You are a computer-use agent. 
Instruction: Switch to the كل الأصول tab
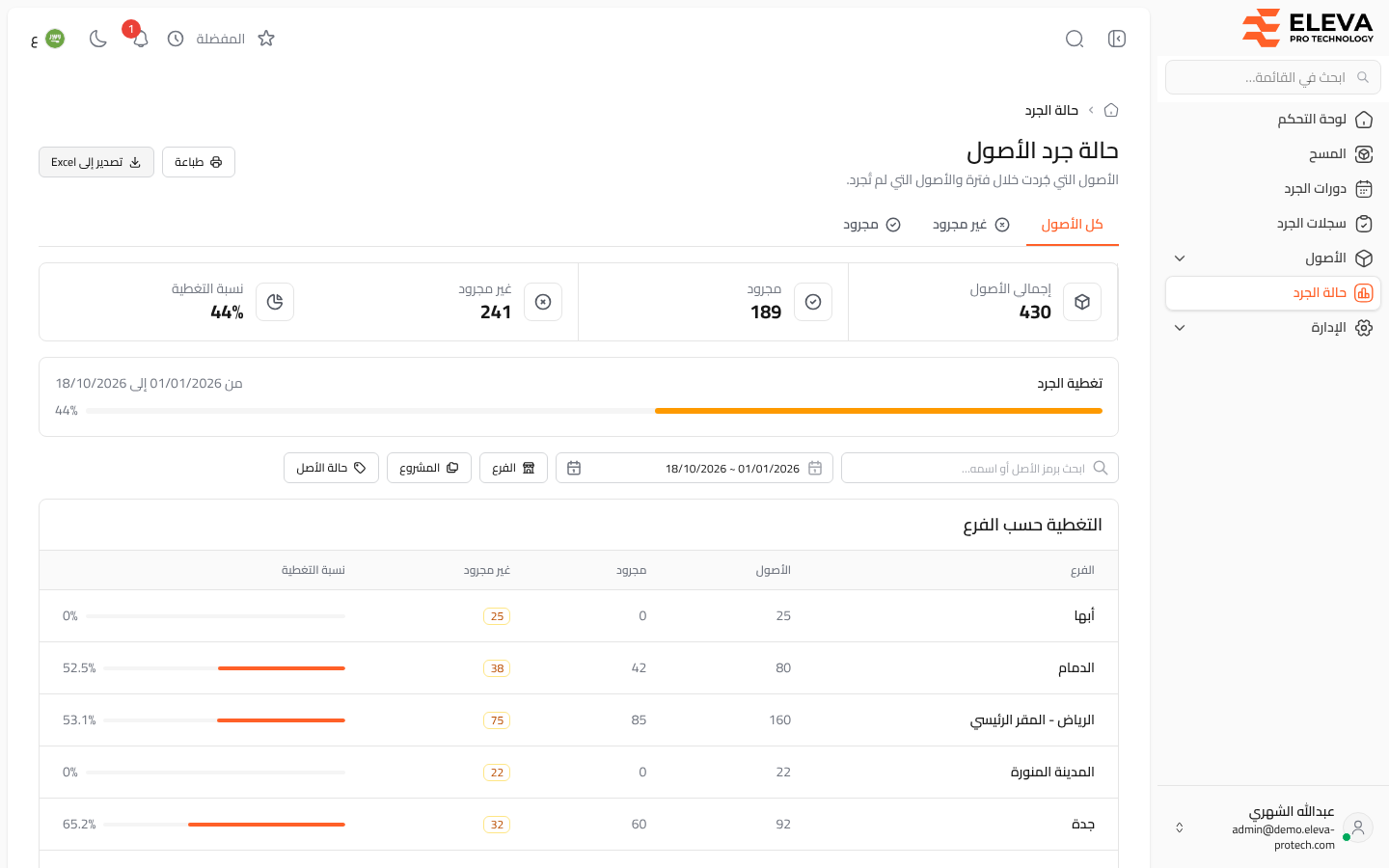tap(1073, 225)
